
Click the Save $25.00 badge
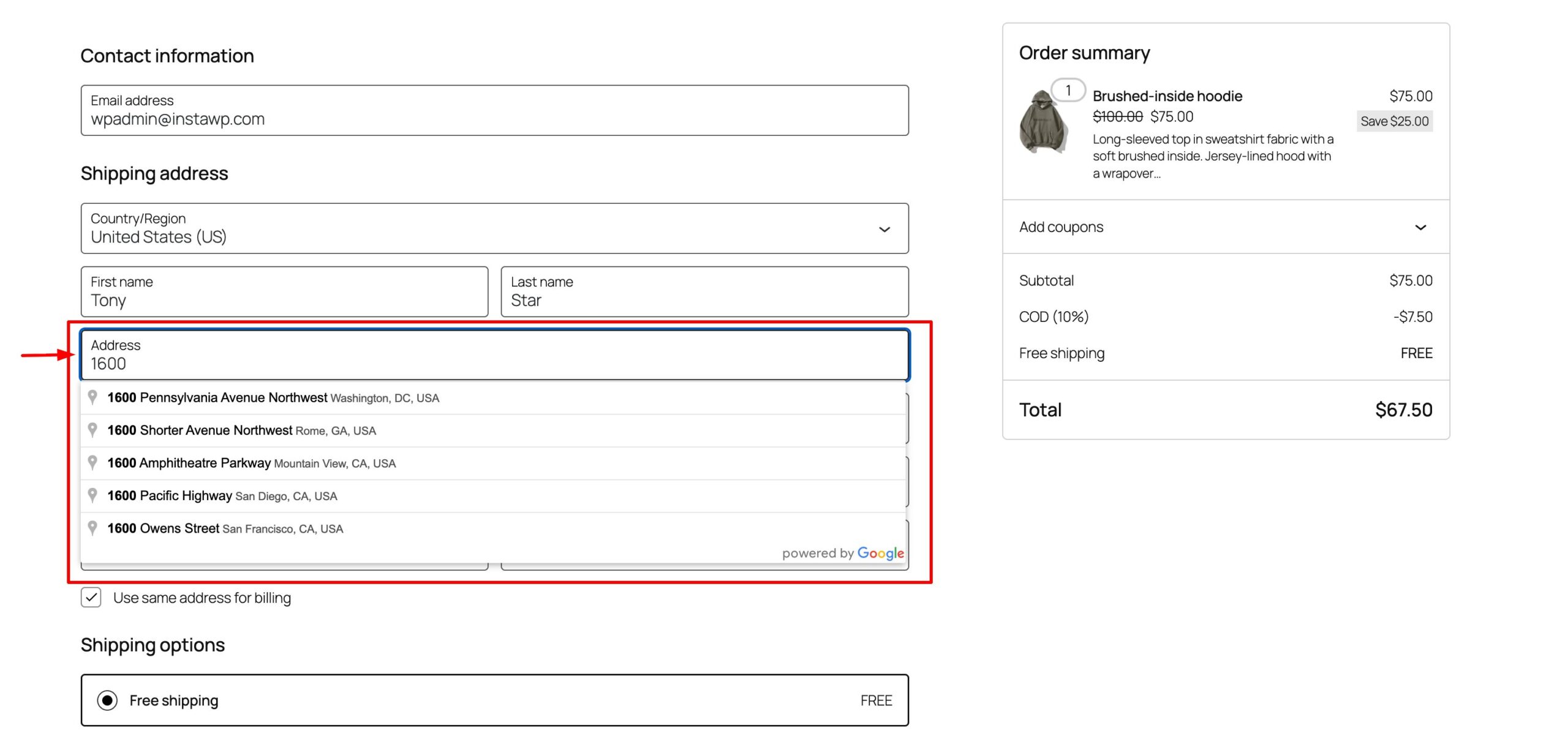tap(1395, 121)
